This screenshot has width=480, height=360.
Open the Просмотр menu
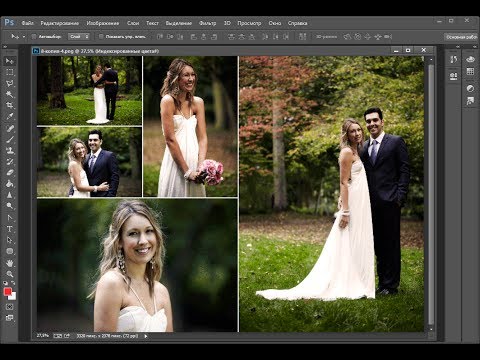click(249, 23)
